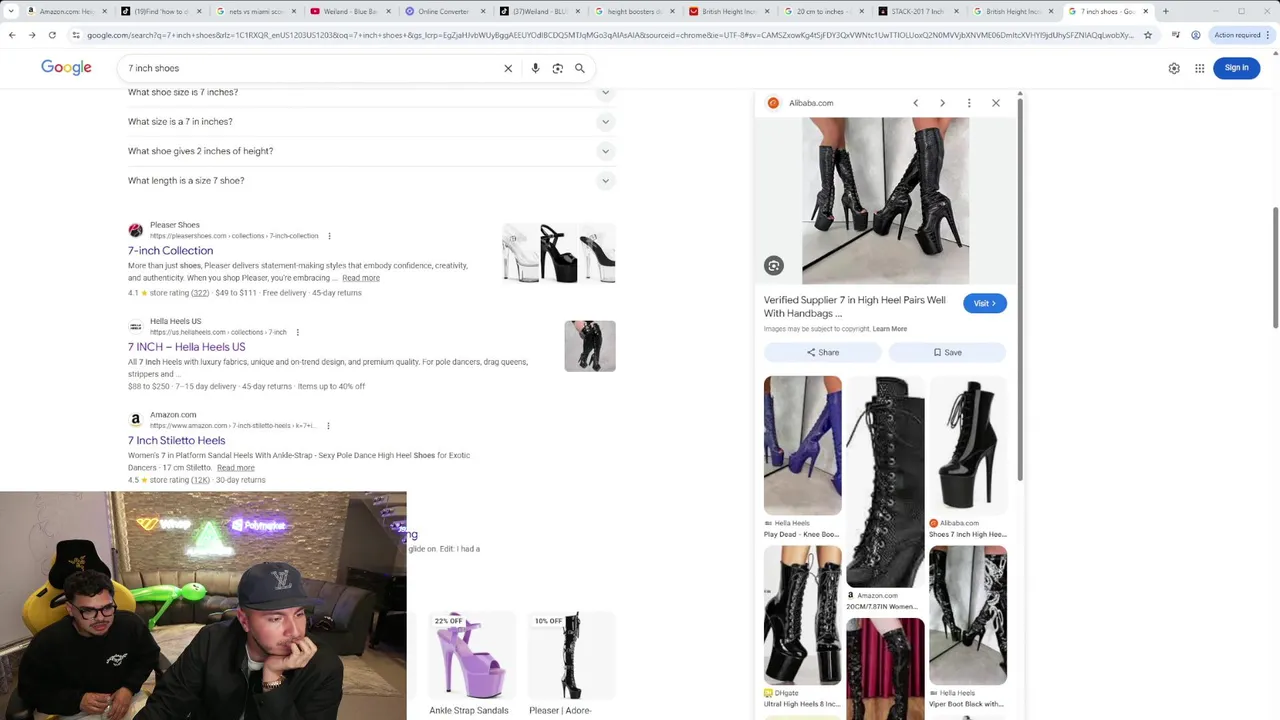Open '7 INCH – Hella Heels US' link
The width and height of the screenshot is (1280, 720).
(x=186, y=347)
